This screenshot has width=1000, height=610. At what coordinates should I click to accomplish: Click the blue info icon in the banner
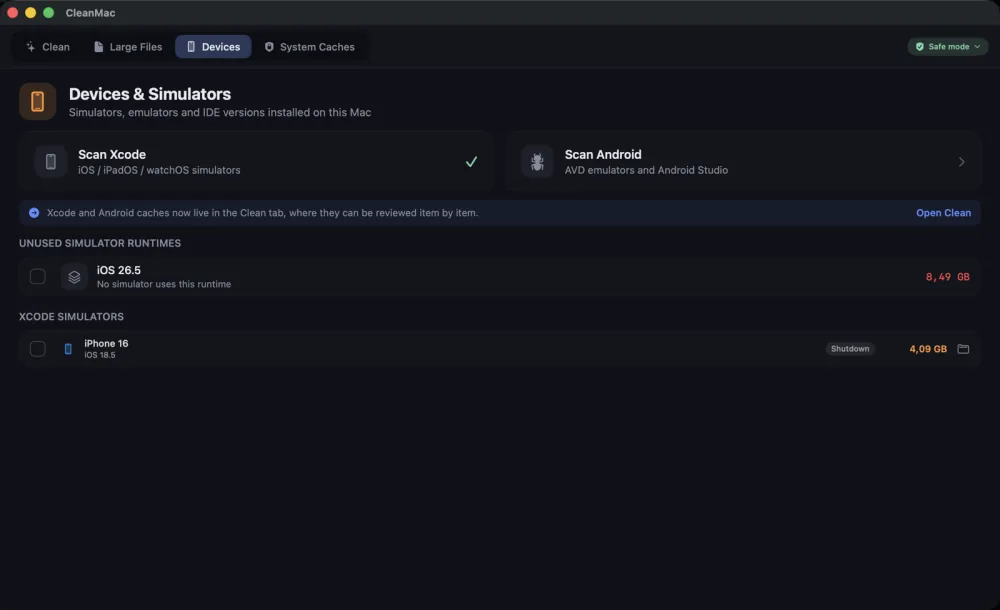click(x=34, y=213)
